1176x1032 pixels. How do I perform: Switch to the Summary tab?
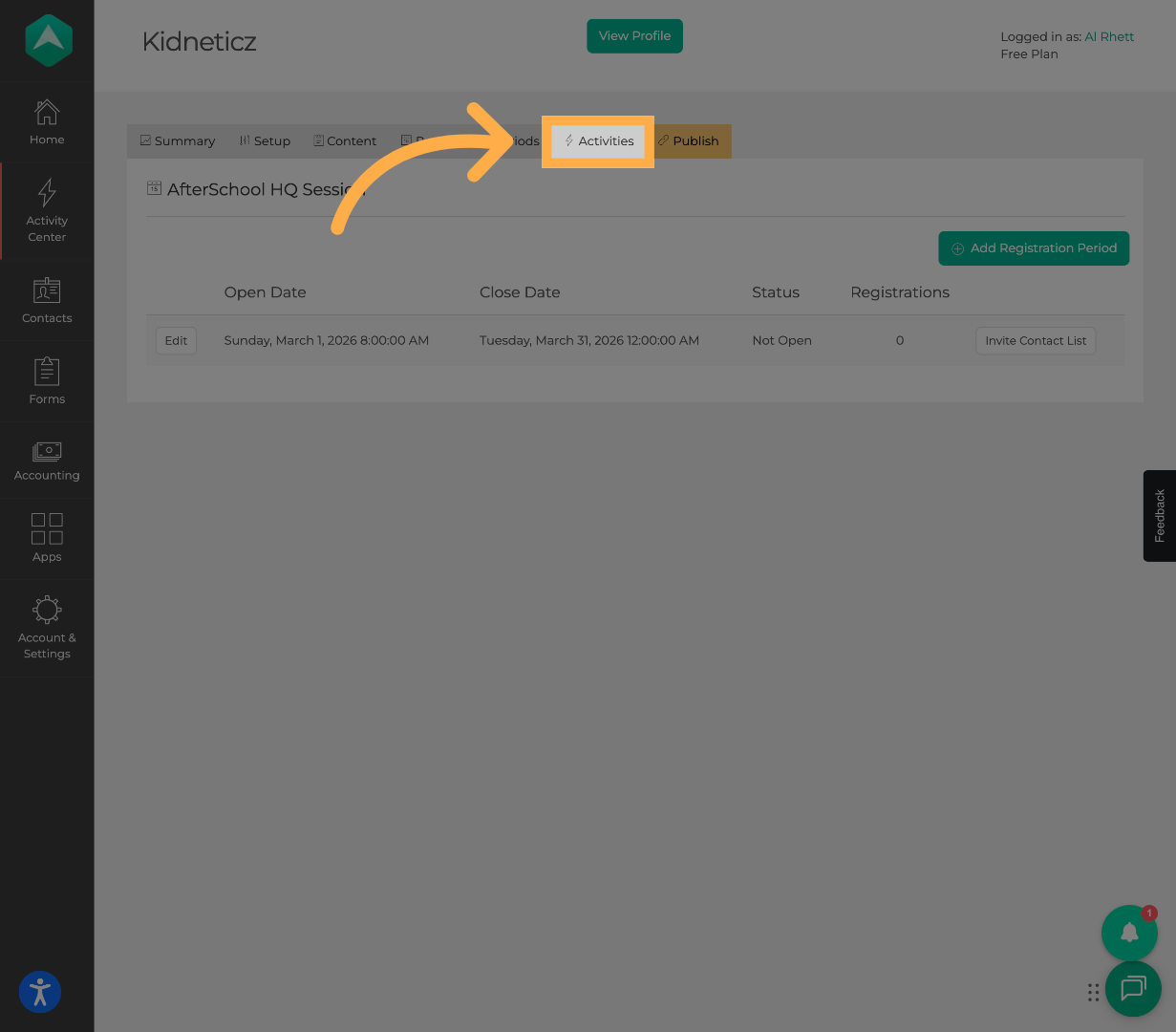[x=177, y=140]
